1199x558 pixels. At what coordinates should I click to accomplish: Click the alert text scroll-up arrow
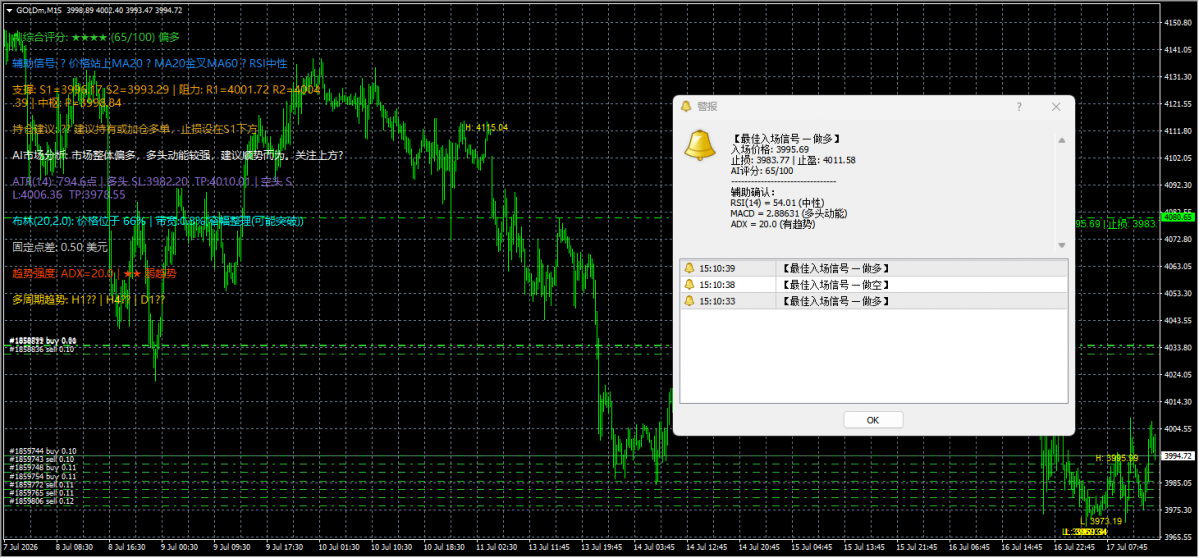pos(1061,140)
